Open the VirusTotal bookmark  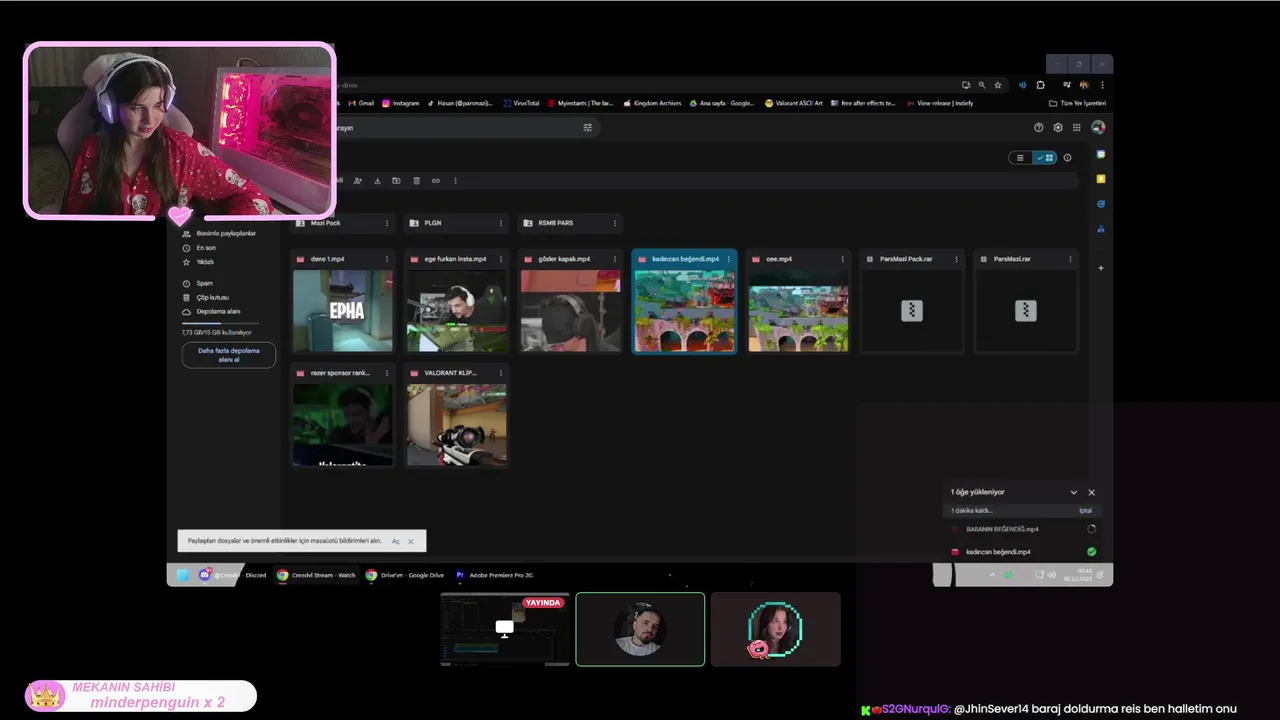click(x=521, y=103)
